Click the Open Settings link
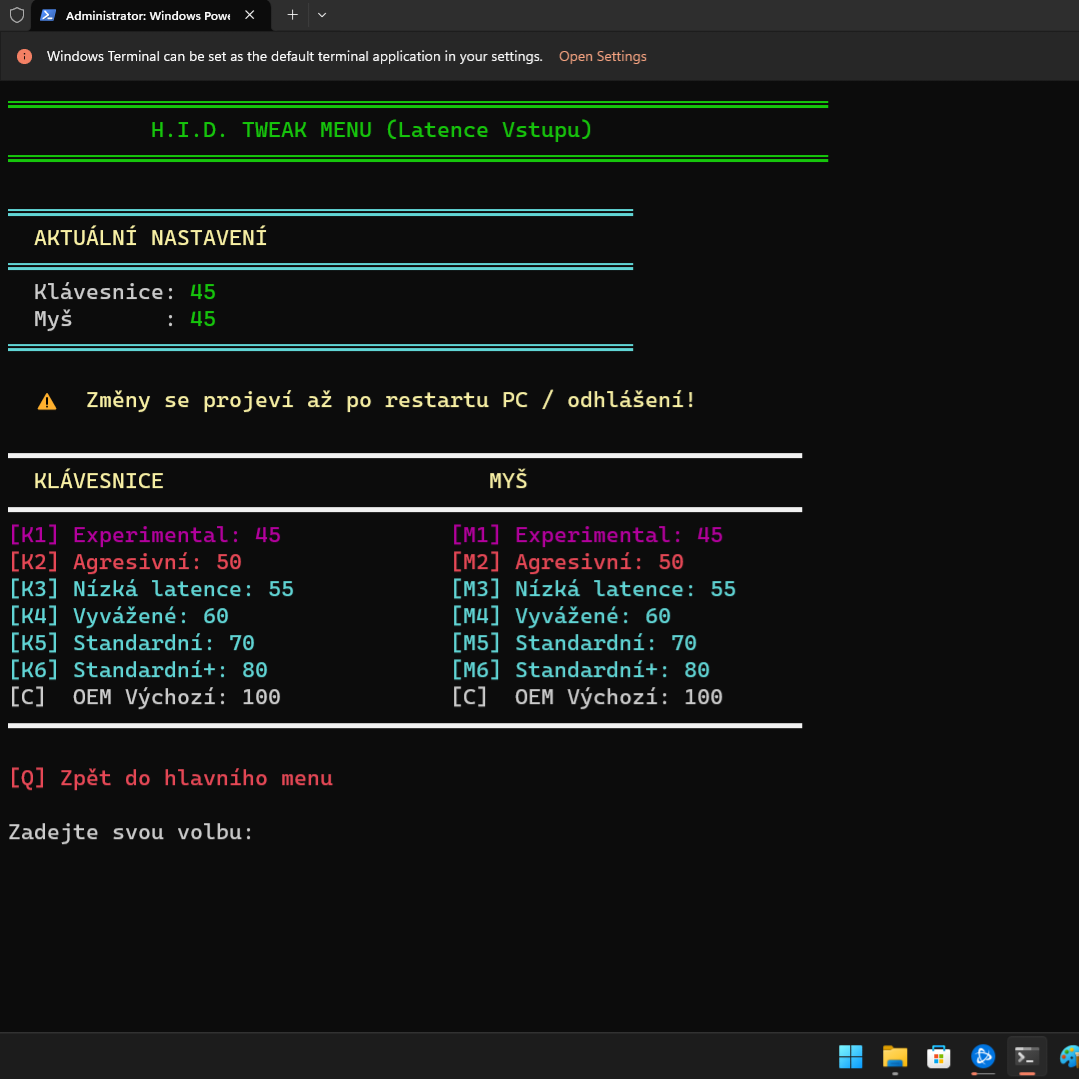This screenshot has width=1079, height=1079. pyautogui.click(x=602, y=57)
